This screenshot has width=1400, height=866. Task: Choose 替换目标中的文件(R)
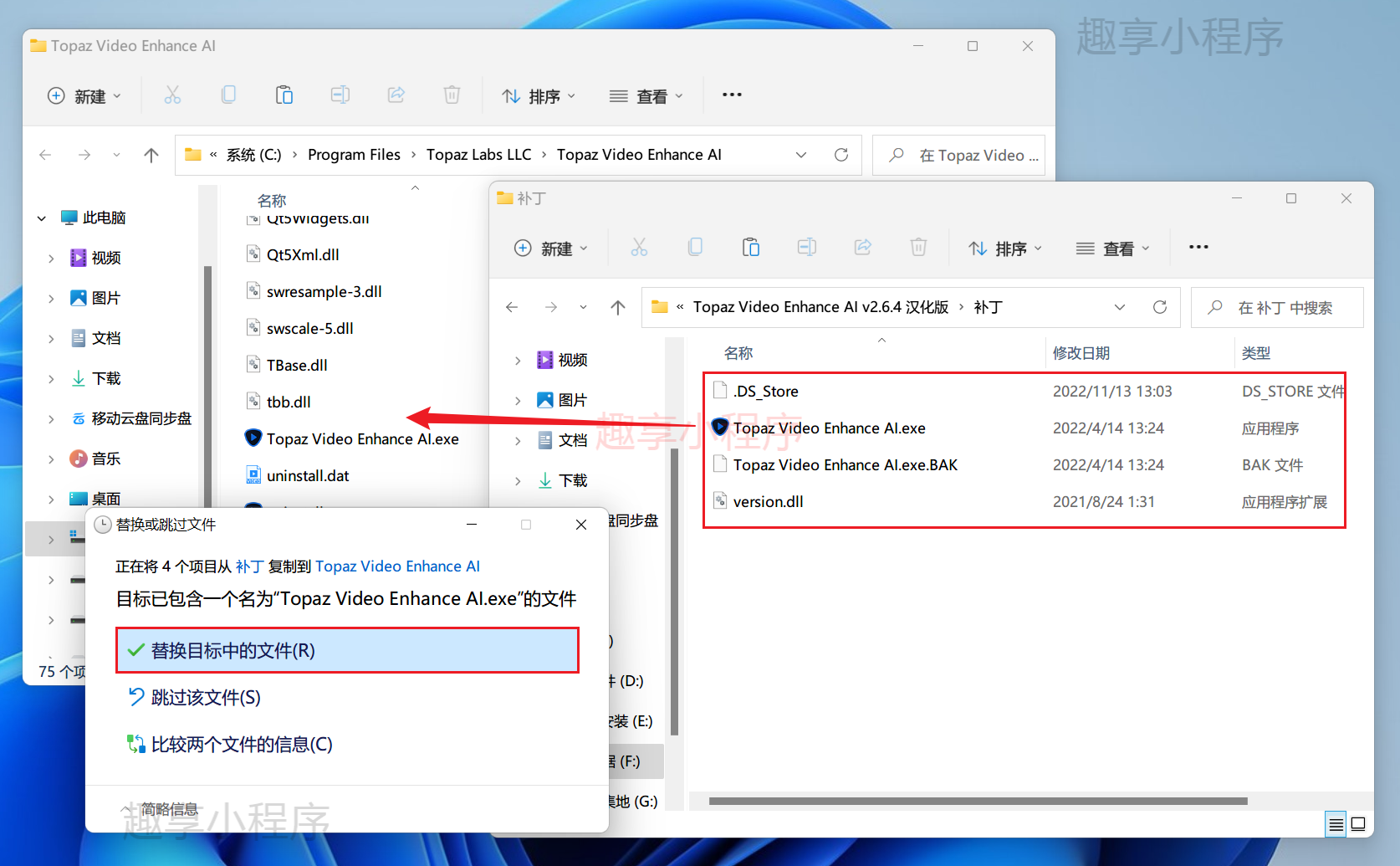coord(347,650)
